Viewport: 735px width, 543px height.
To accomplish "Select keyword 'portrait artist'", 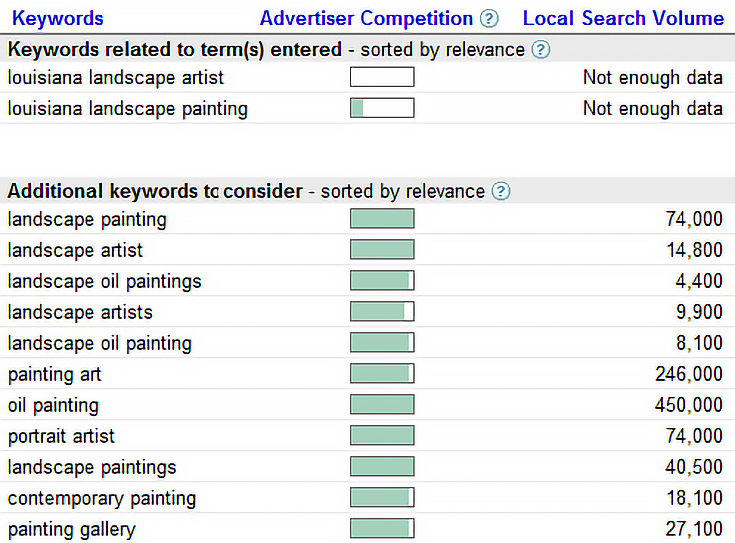I will (61, 436).
